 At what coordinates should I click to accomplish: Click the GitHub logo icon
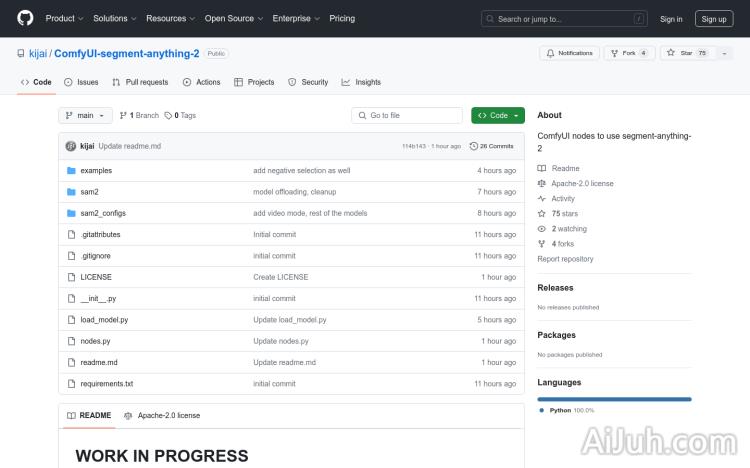coord(25,18)
